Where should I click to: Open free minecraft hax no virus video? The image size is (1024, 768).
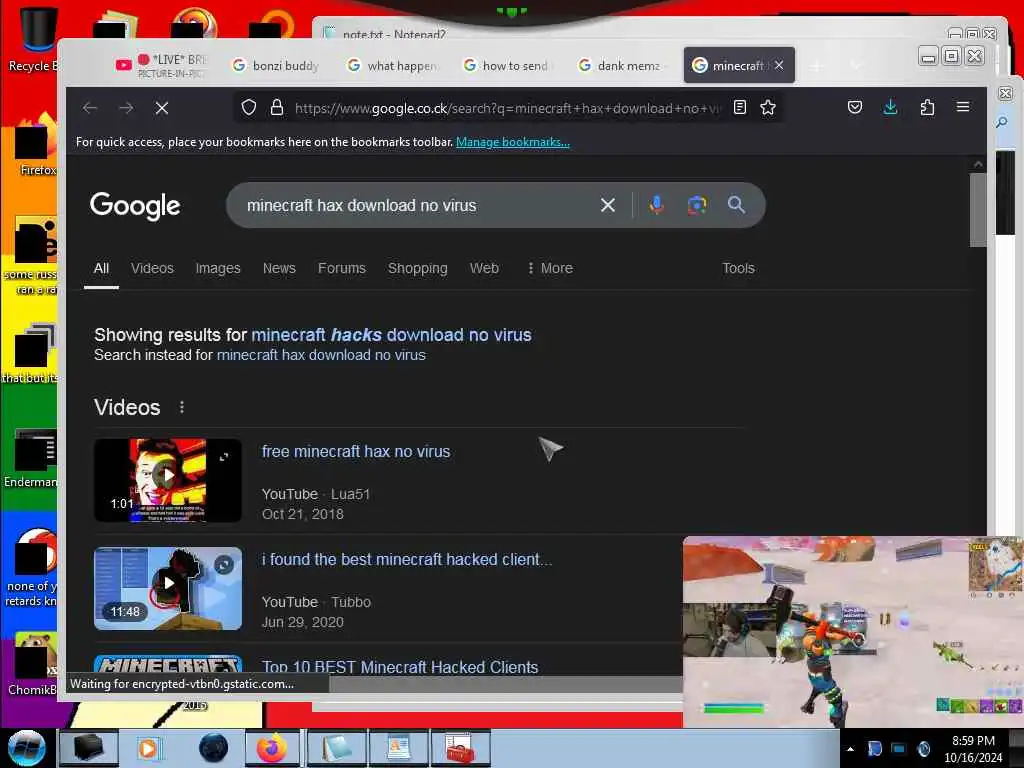click(356, 451)
